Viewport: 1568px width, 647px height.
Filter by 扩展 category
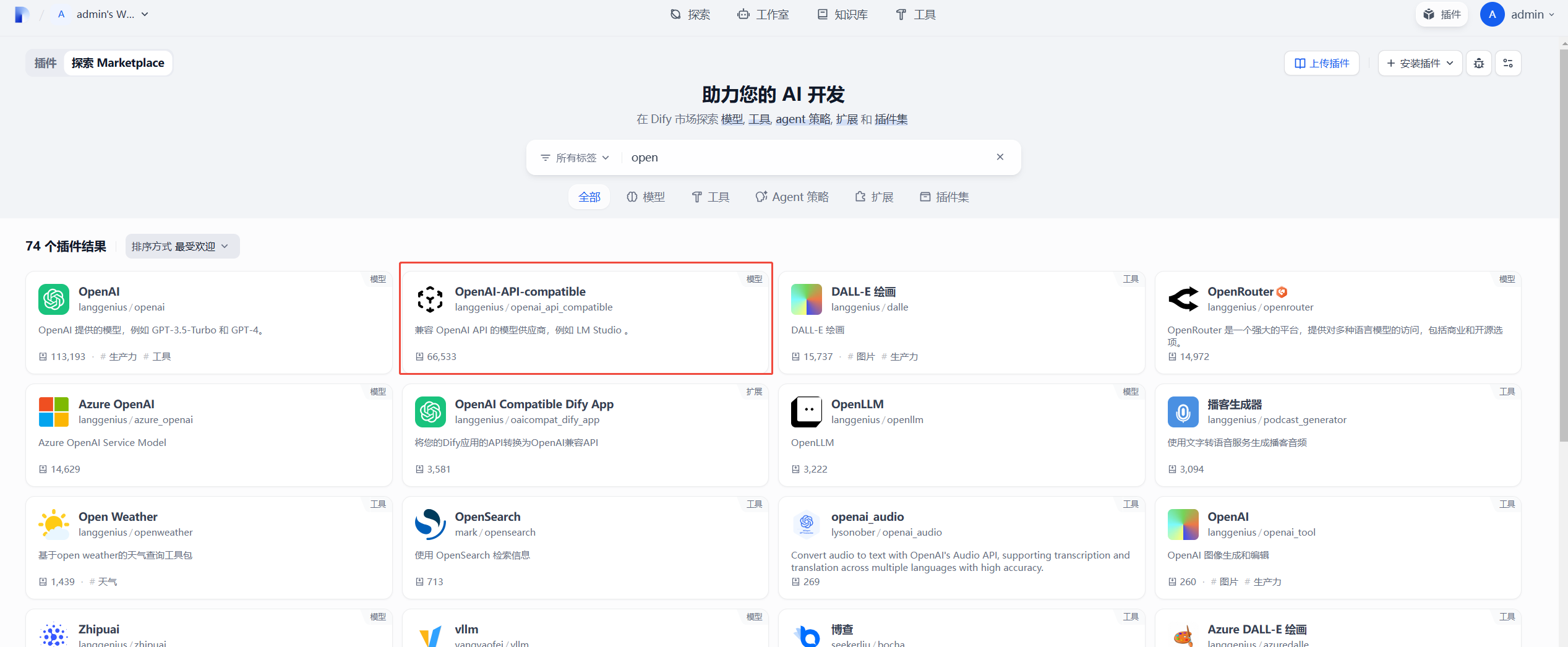click(x=874, y=197)
